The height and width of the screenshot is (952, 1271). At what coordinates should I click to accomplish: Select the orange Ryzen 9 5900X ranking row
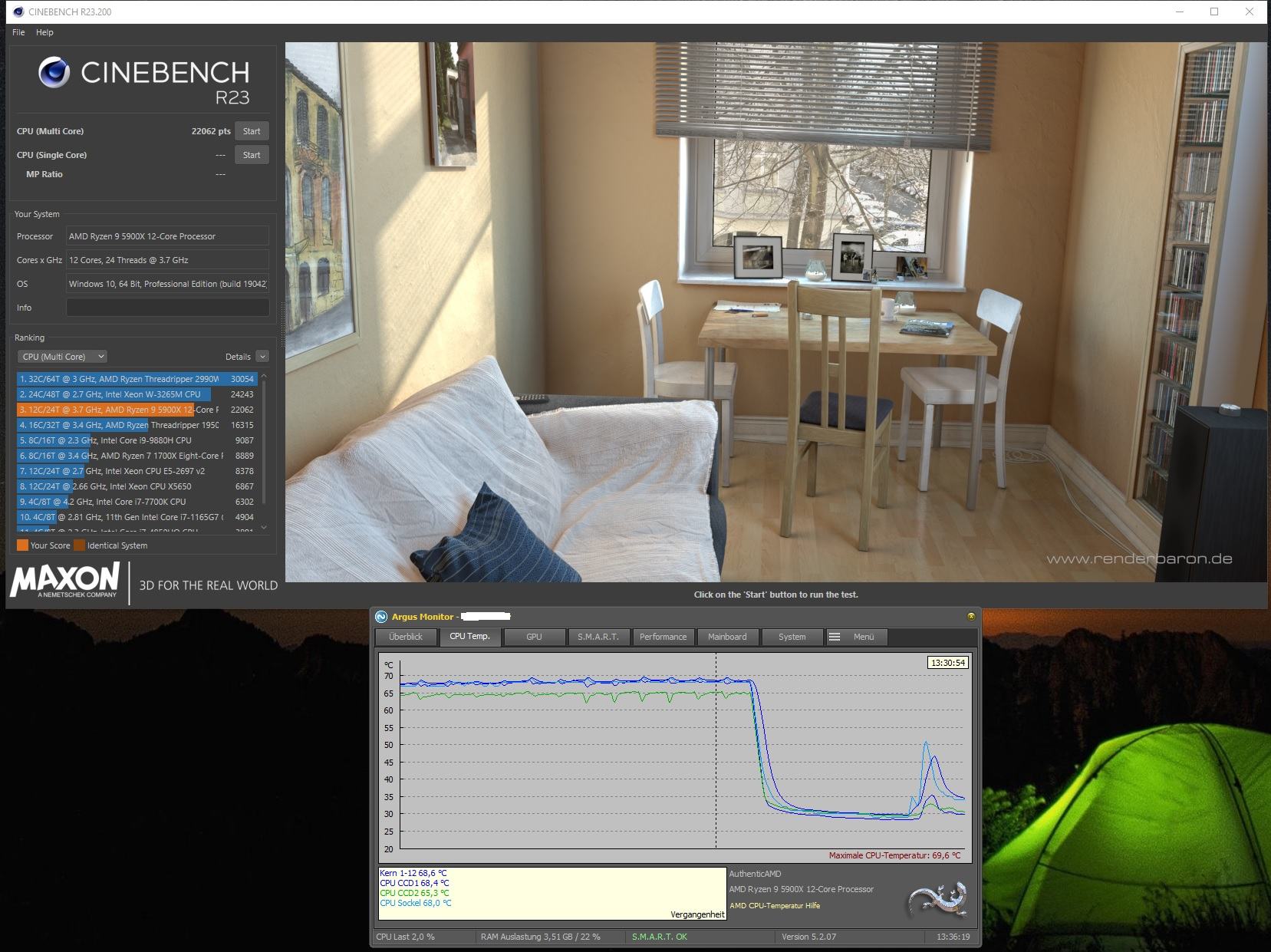(x=137, y=410)
